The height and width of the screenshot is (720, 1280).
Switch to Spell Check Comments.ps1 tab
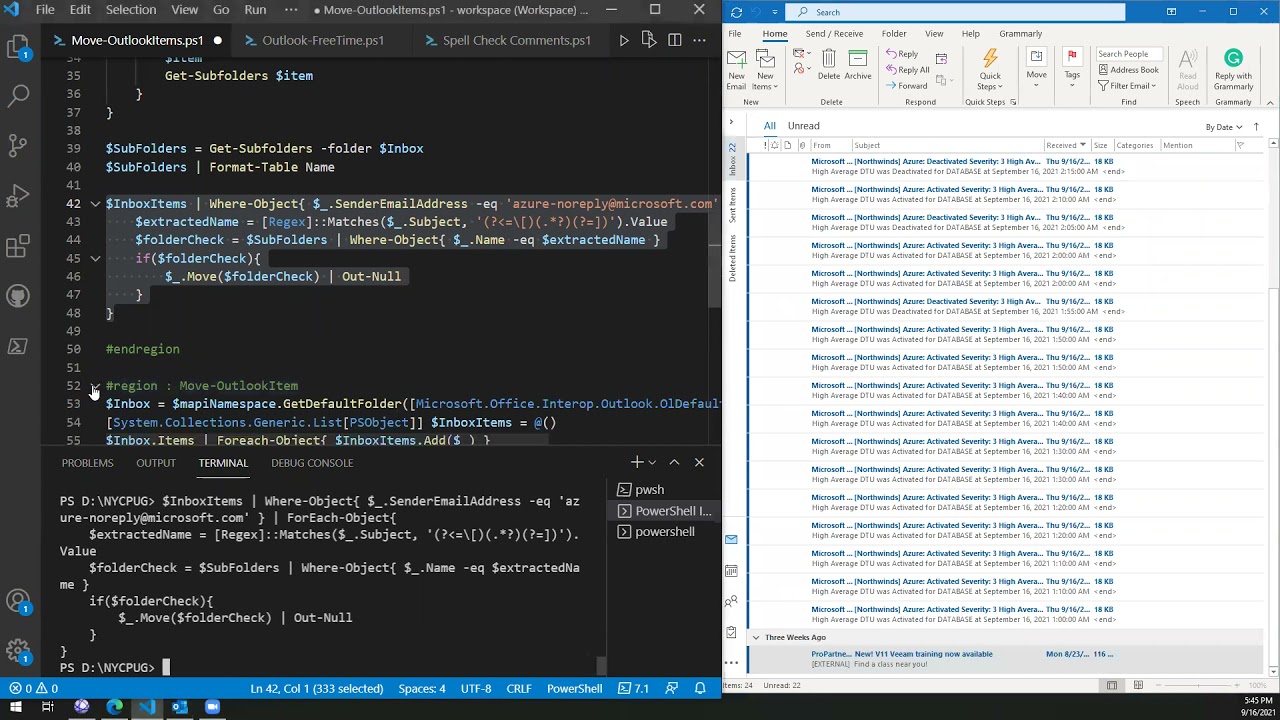tap(506, 40)
